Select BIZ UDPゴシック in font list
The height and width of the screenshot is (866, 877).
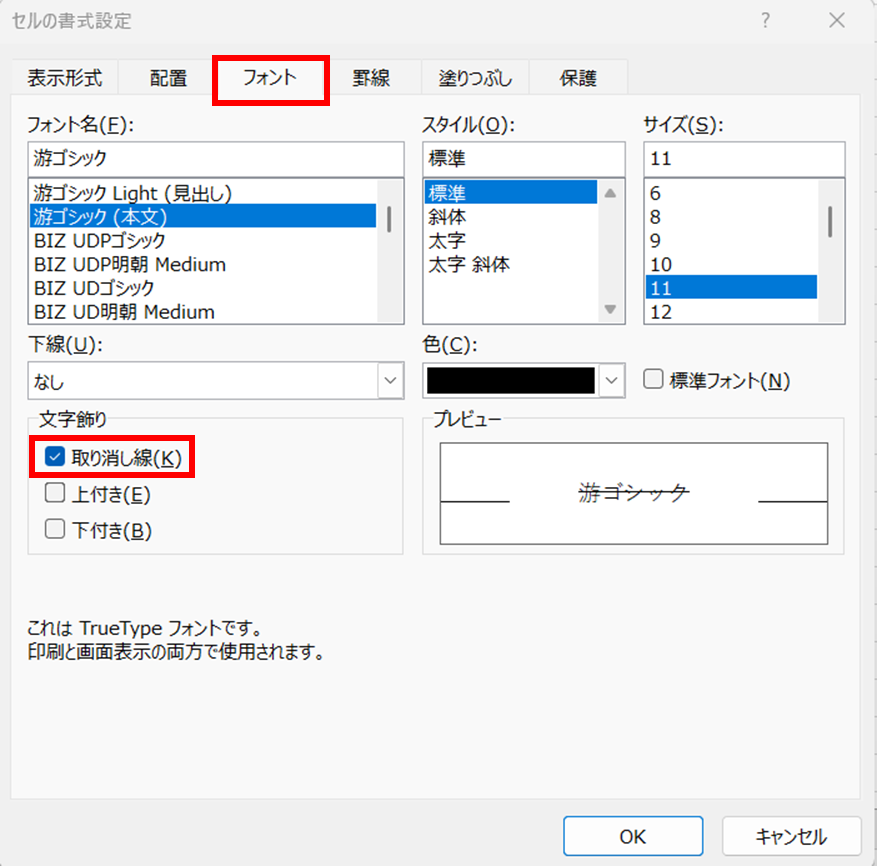pos(100,240)
